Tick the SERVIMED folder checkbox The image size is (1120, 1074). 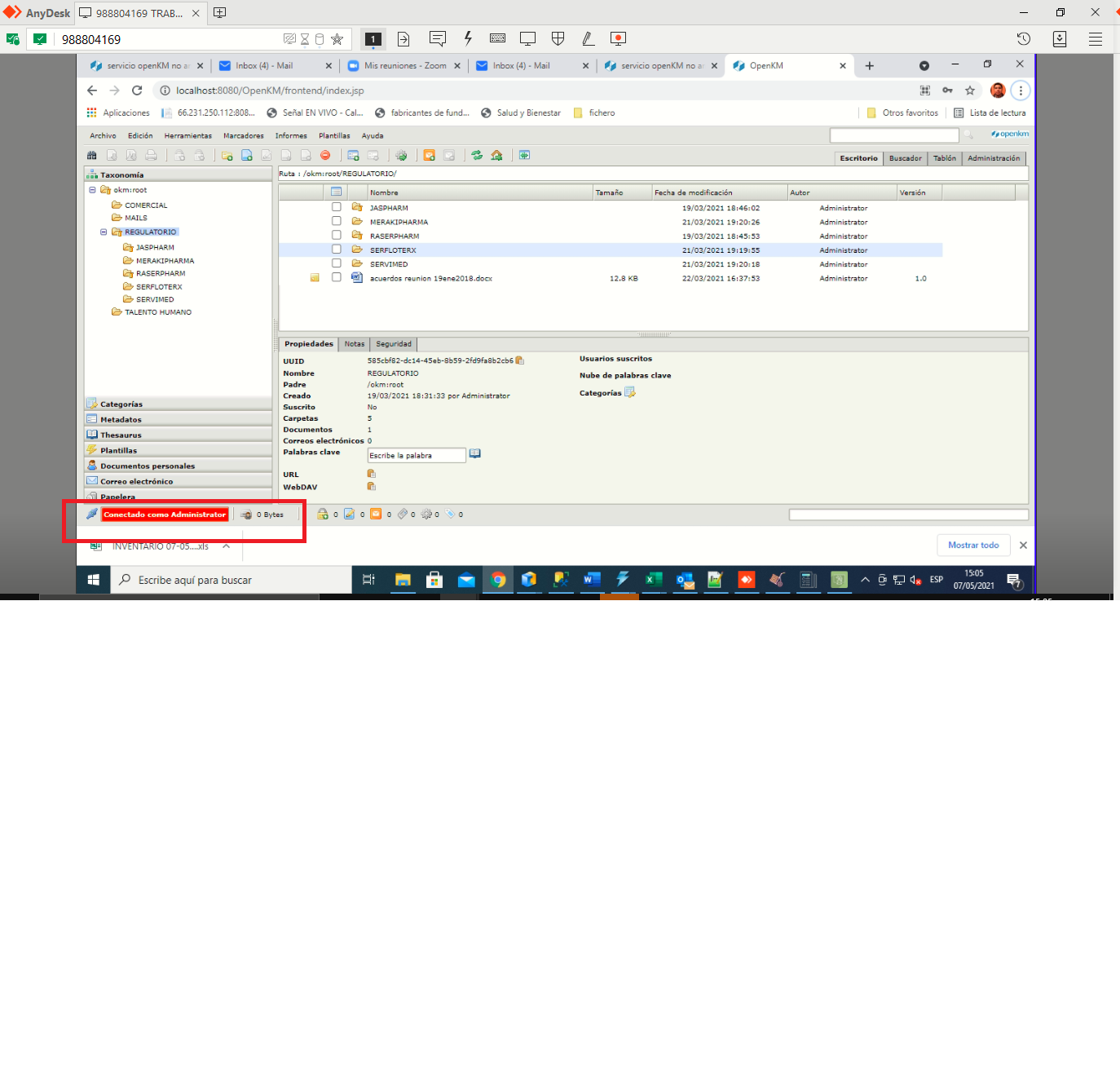[336, 263]
